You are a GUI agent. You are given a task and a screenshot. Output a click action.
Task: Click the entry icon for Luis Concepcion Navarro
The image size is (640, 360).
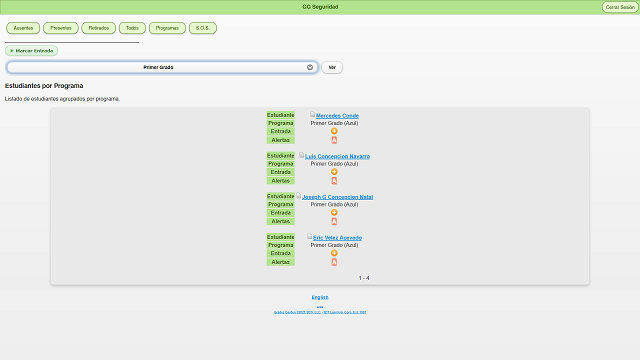(x=334, y=172)
